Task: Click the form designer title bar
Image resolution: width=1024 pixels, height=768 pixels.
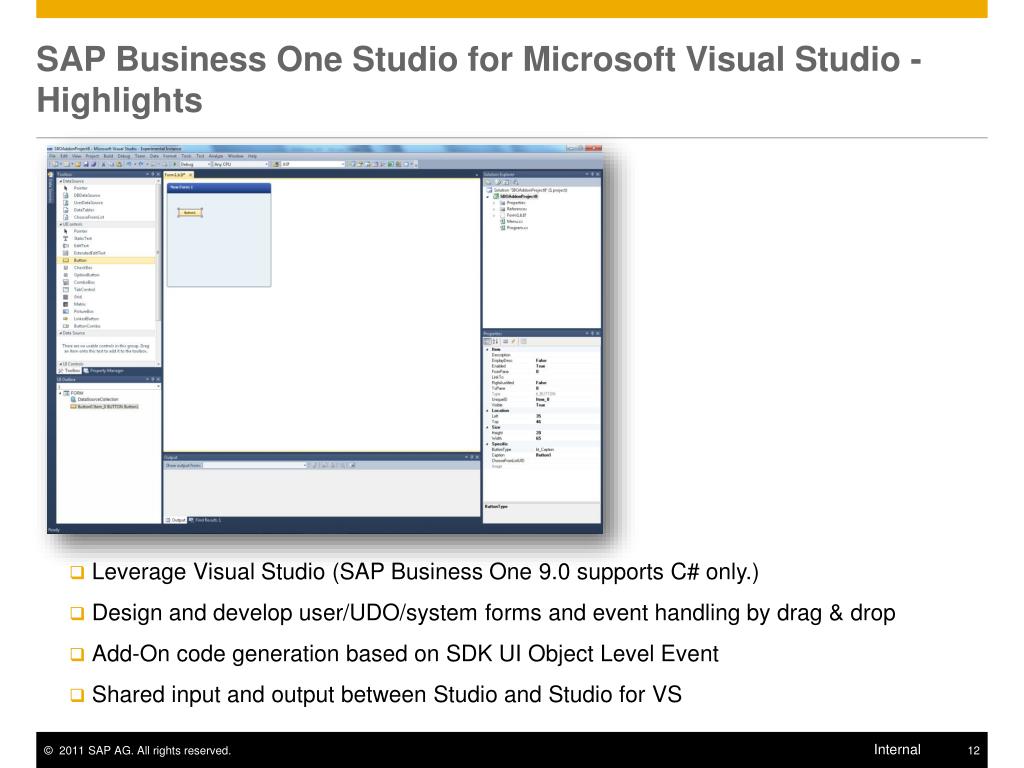Action: [219, 187]
